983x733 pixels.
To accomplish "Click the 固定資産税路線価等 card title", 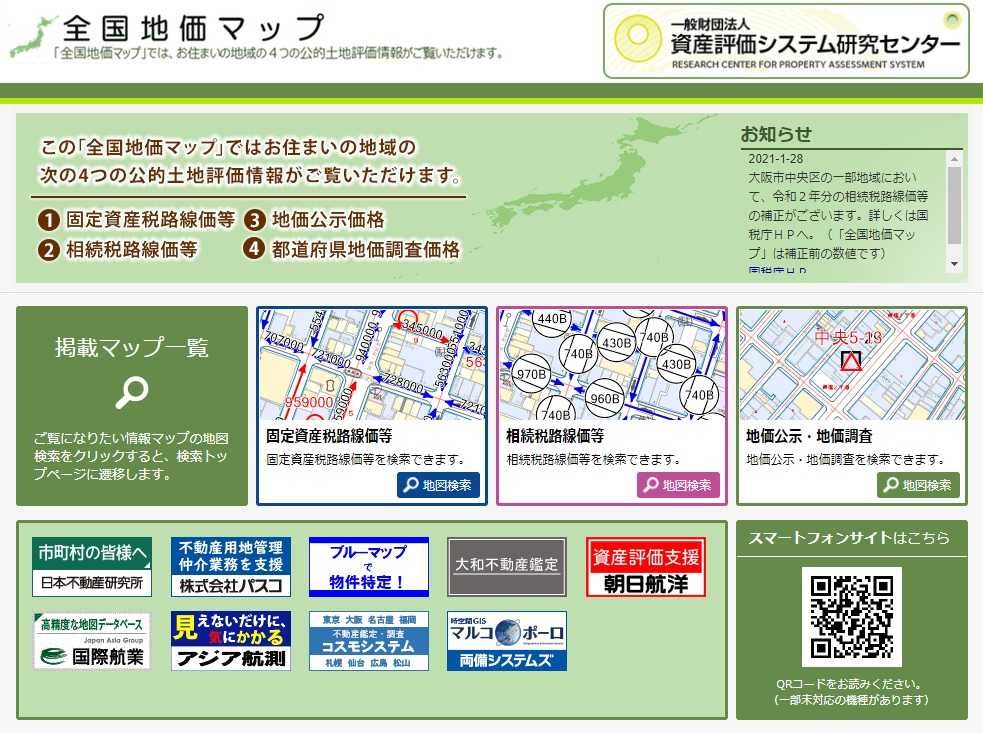I will click(x=329, y=436).
